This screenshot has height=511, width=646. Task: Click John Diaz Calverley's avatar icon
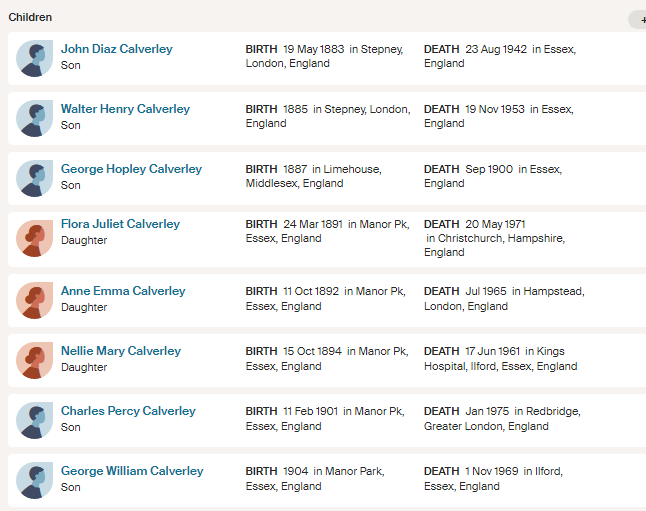pyautogui.click(x=34, y=58)
